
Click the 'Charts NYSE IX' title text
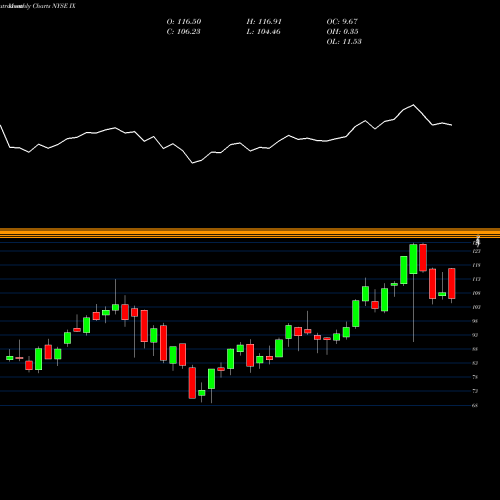coord(54,6)
